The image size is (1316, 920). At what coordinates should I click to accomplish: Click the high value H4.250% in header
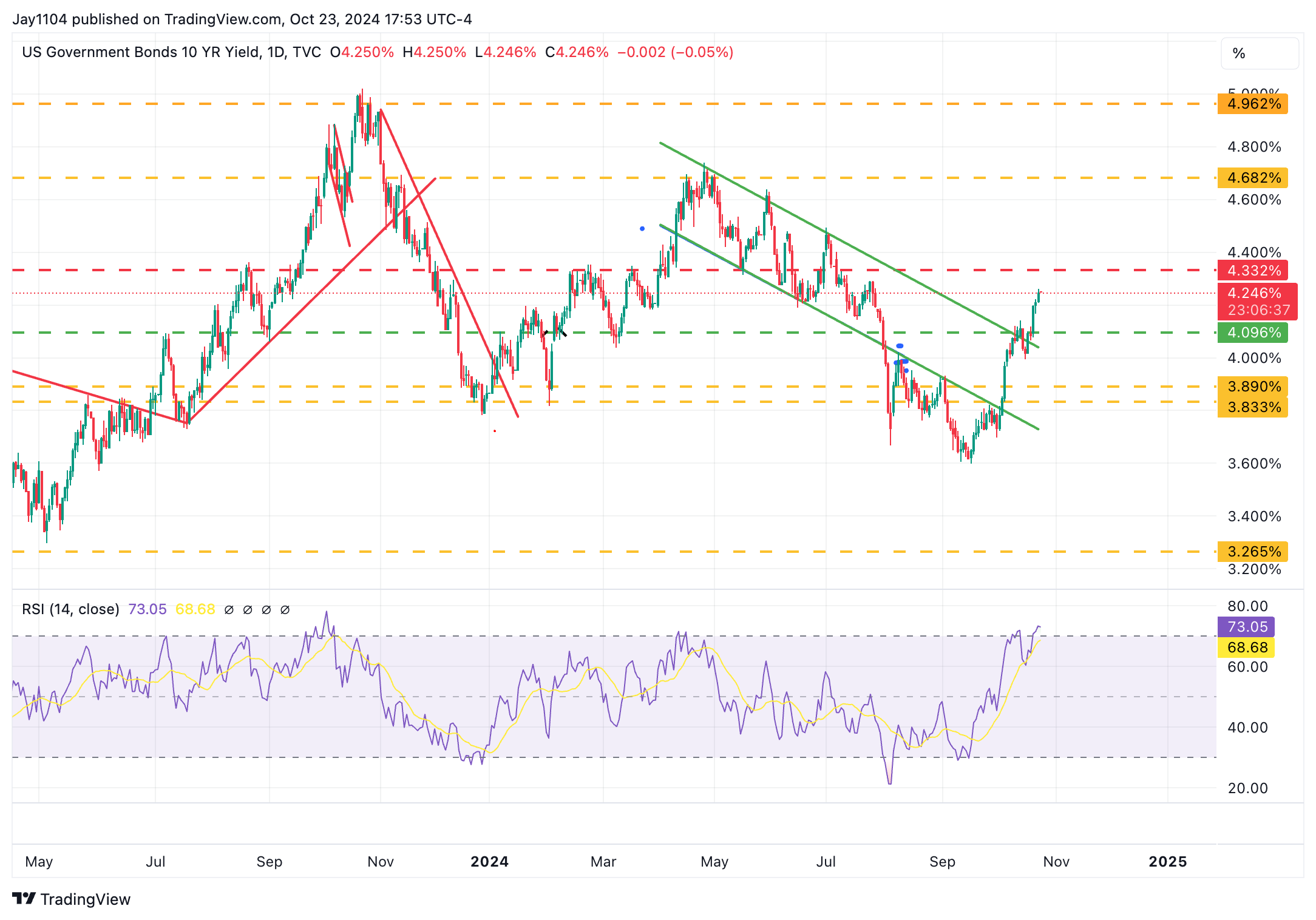[435, 52]
